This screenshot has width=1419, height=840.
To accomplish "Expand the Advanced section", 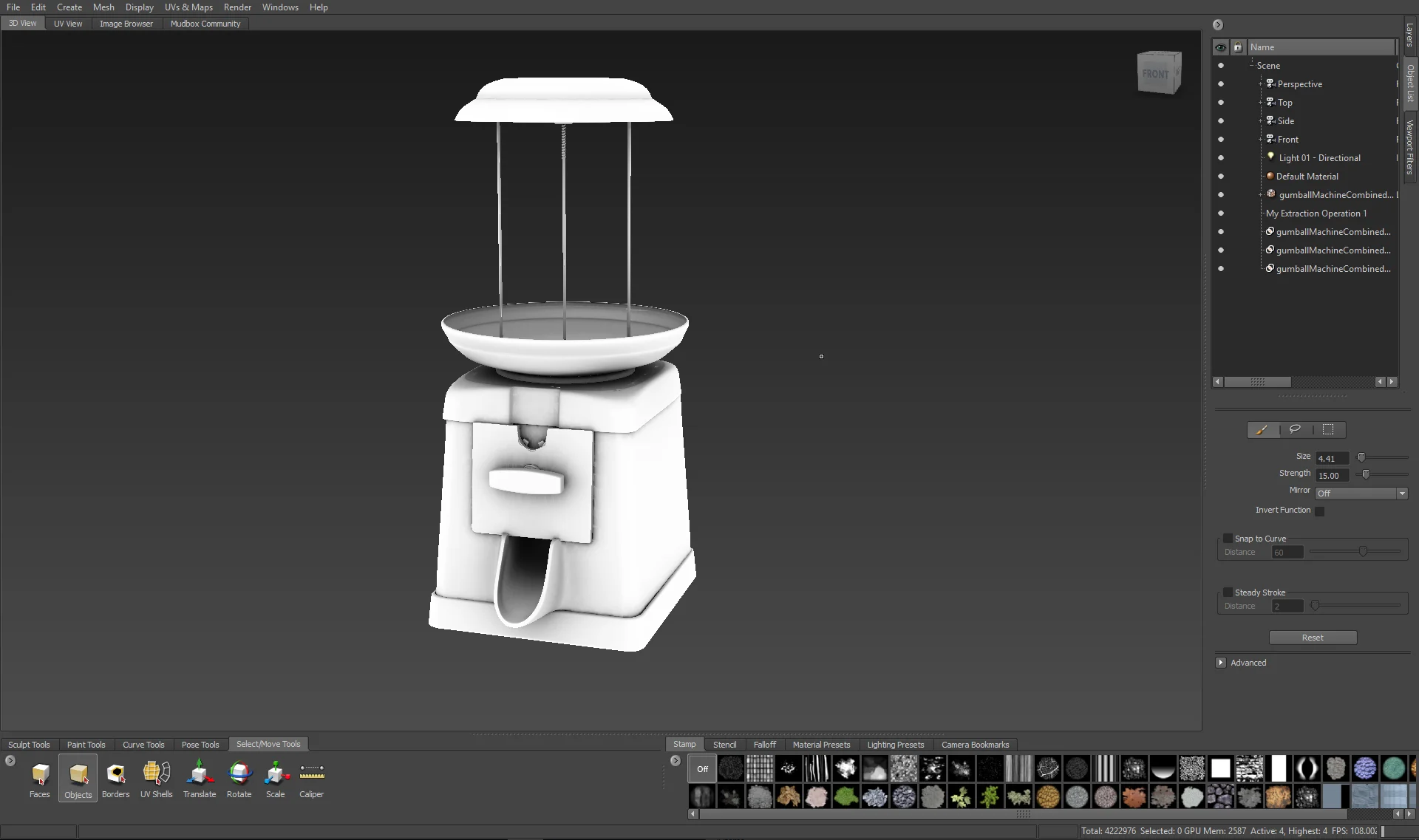I will (x=1221, y=663).
